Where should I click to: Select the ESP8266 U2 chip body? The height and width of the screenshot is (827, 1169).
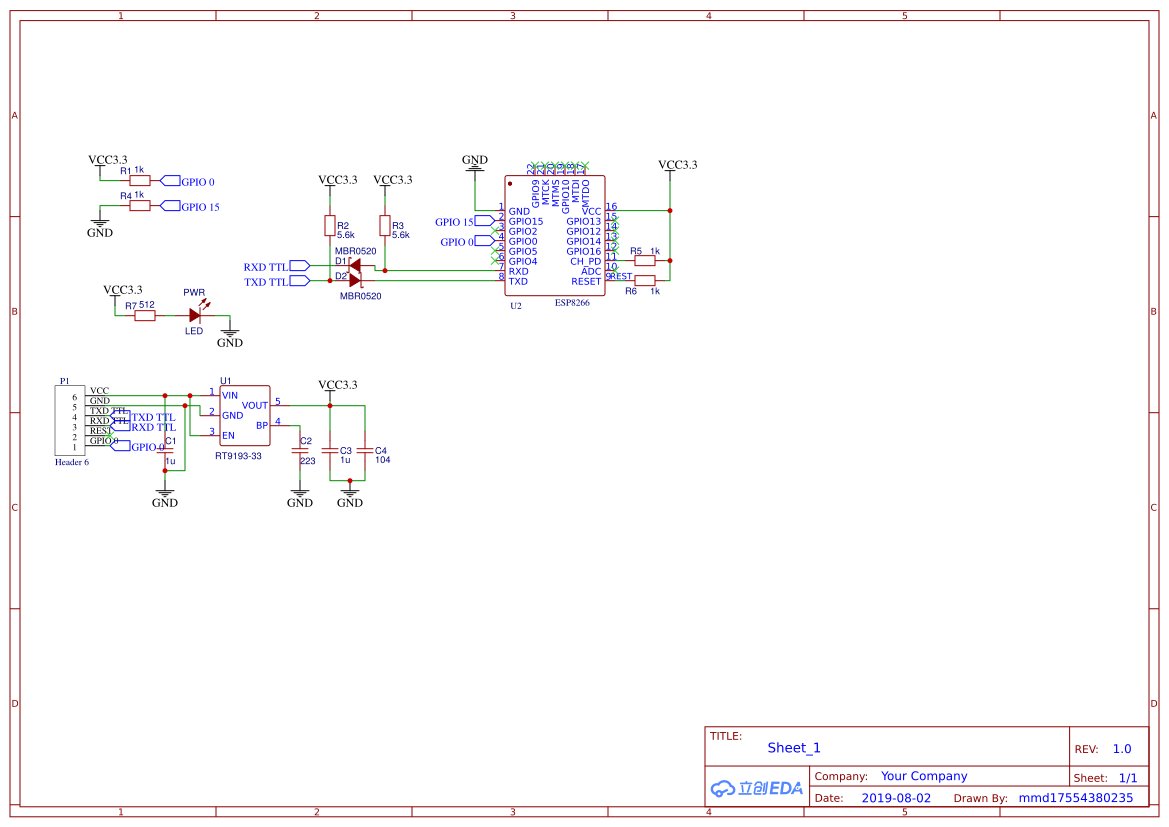[x=555, y=236]
